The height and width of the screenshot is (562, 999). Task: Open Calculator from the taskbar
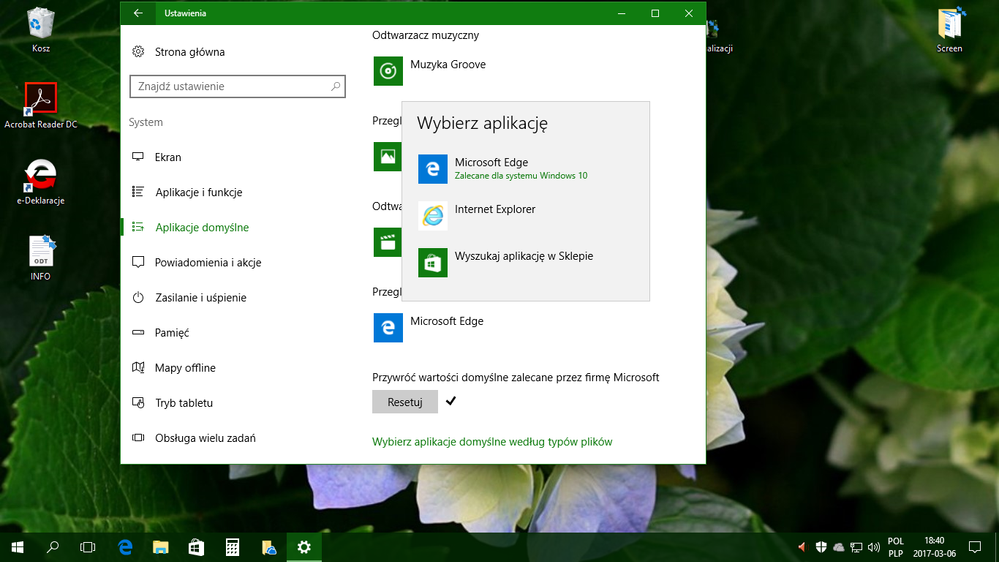click(232, 547)
